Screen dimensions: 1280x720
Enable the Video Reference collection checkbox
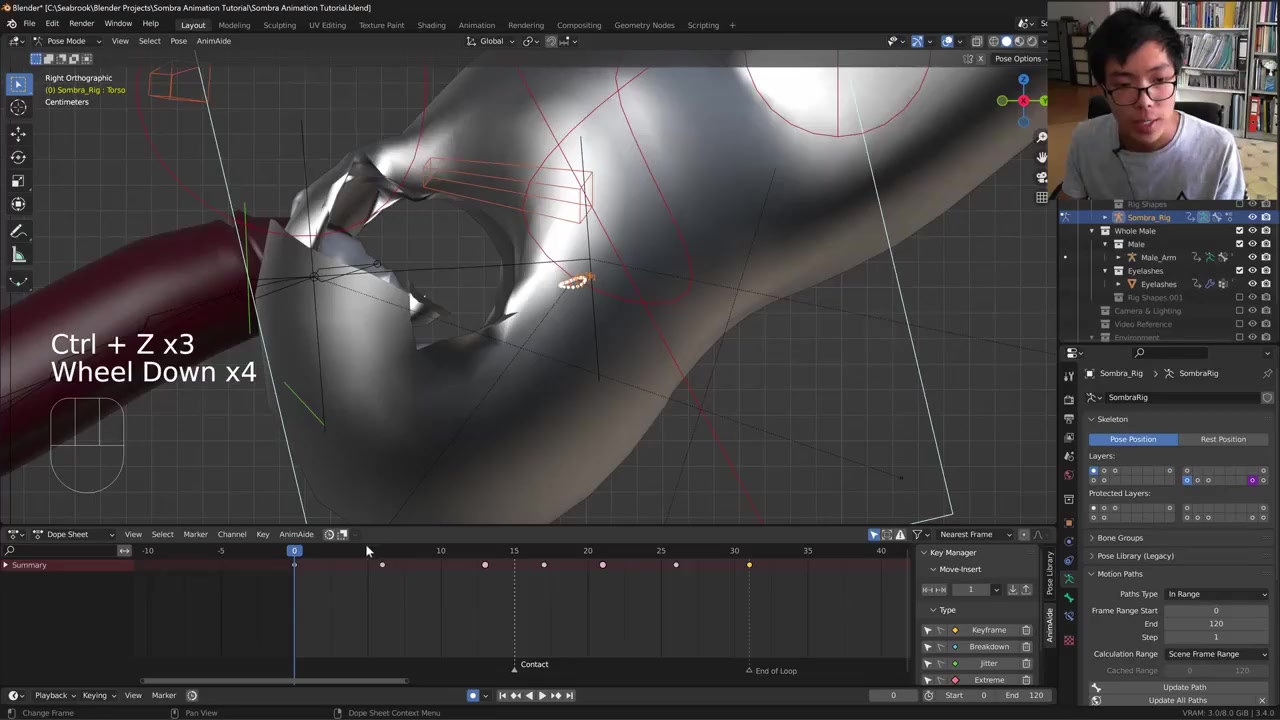coord(1240,324)
